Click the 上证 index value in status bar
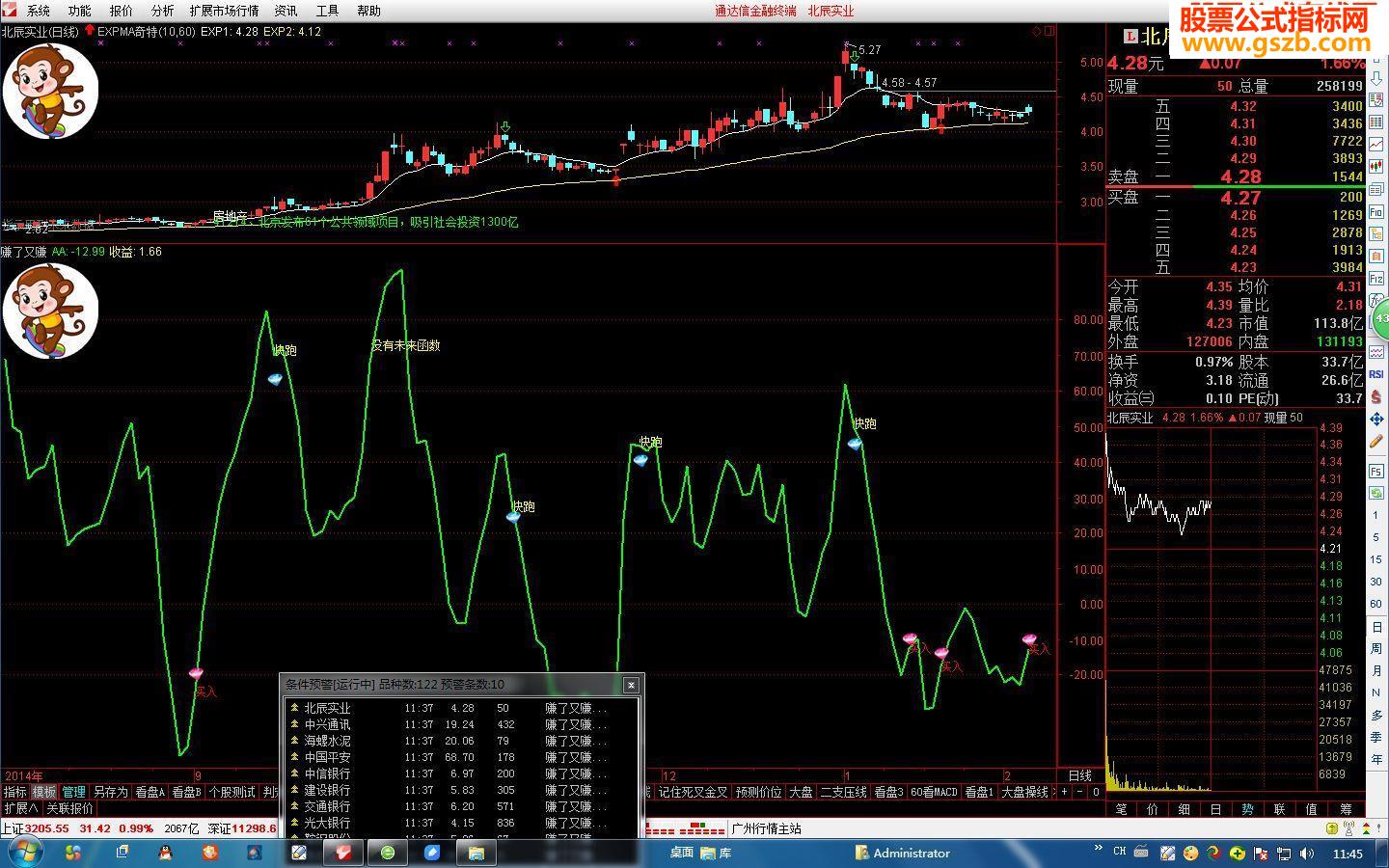Screen dimensions: 1389x868 pyautogui.click(x=49, y=828)
